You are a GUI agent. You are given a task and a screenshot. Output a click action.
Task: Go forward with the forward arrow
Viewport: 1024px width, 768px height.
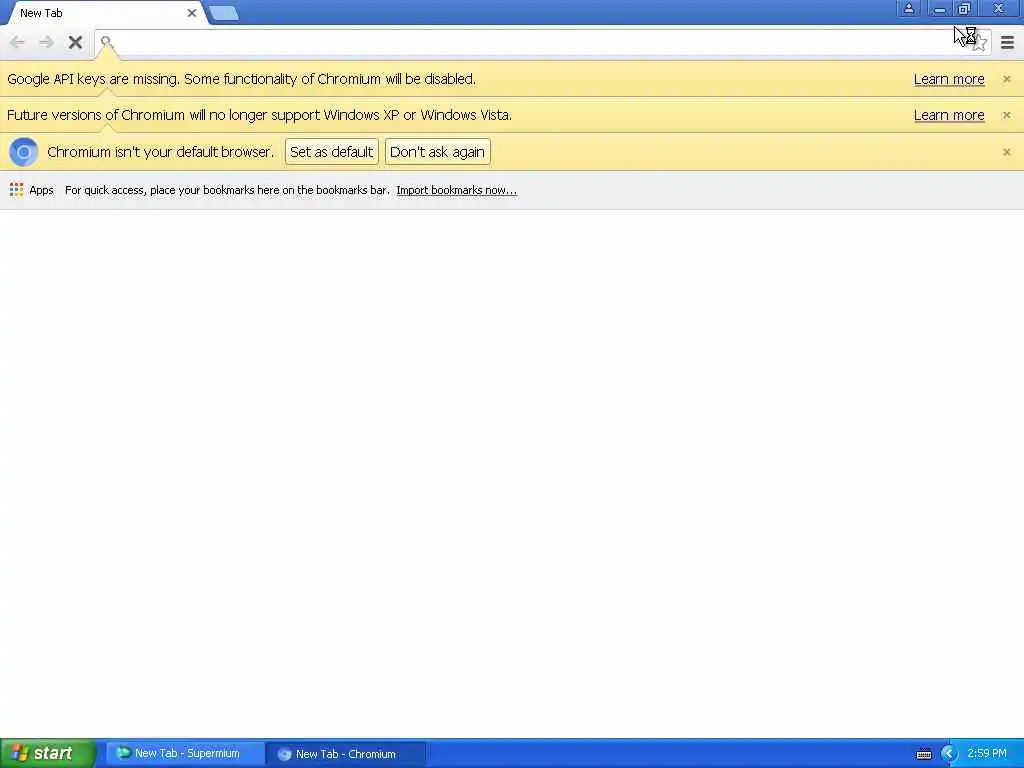coord(46,42)
